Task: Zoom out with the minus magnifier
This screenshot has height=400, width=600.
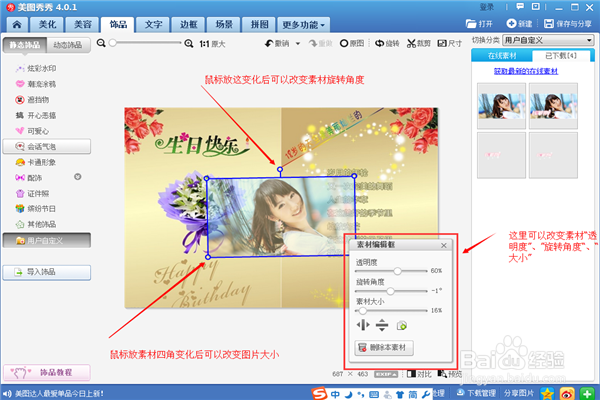Action: pyautogui.click(x=101, y=43)
